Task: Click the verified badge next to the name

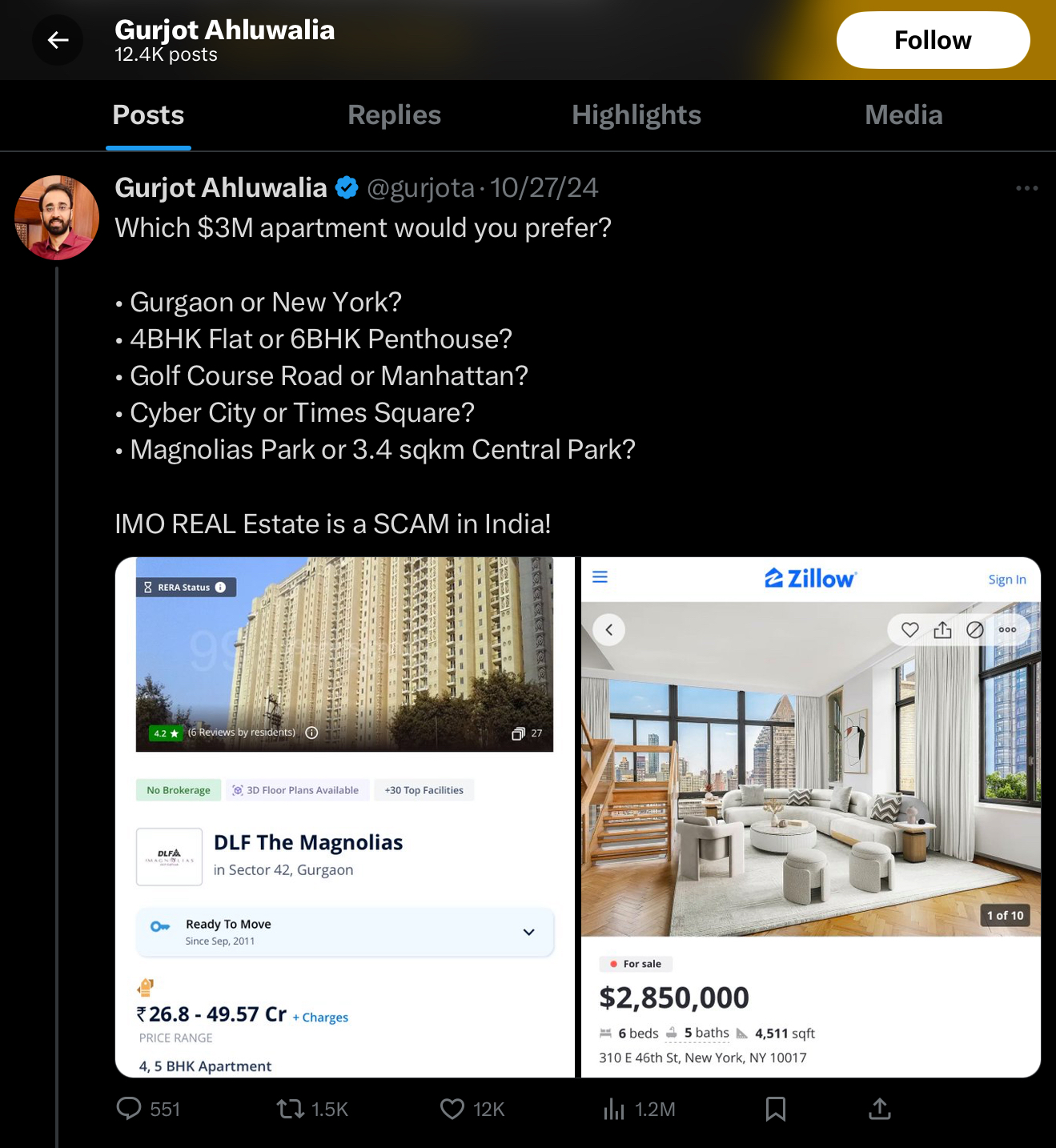Action: (x=347, y=188)
